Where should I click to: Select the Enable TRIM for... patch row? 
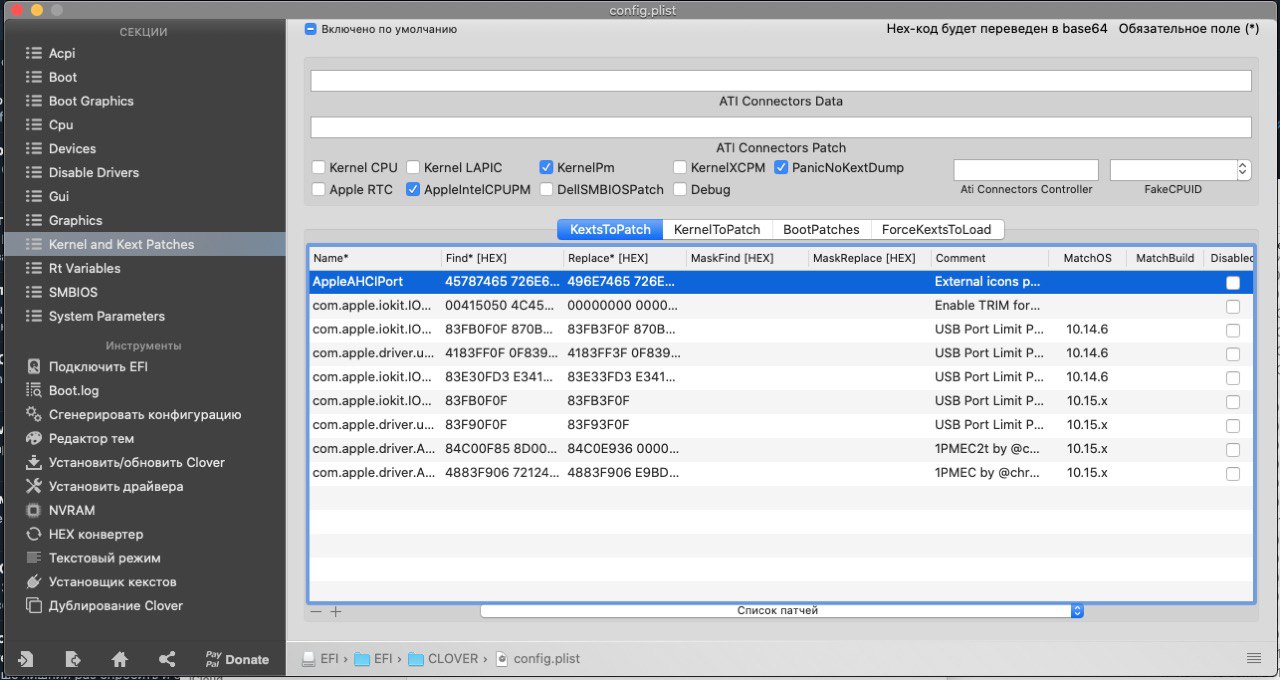coord(781,306)
